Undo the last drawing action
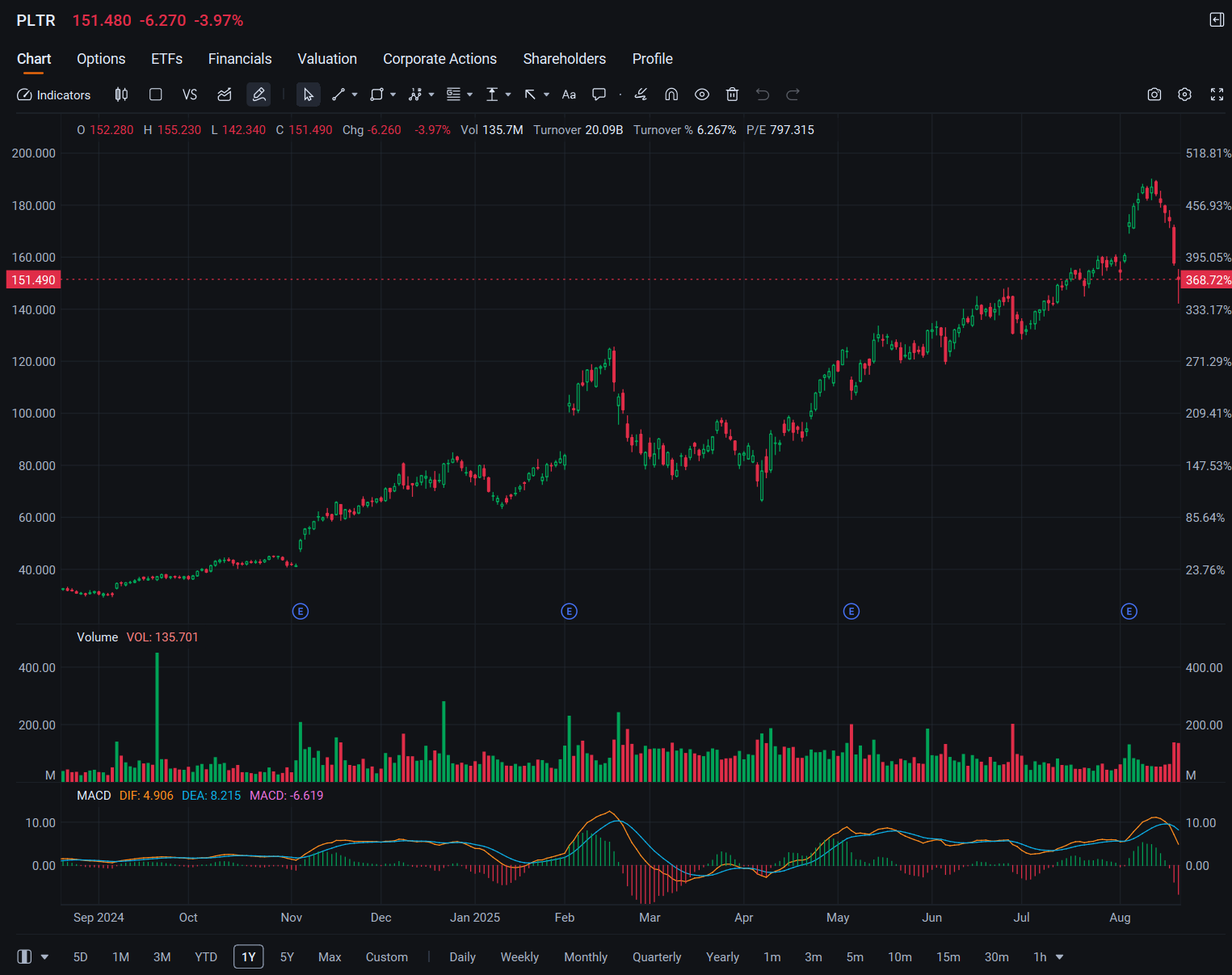 click(763, 95)
